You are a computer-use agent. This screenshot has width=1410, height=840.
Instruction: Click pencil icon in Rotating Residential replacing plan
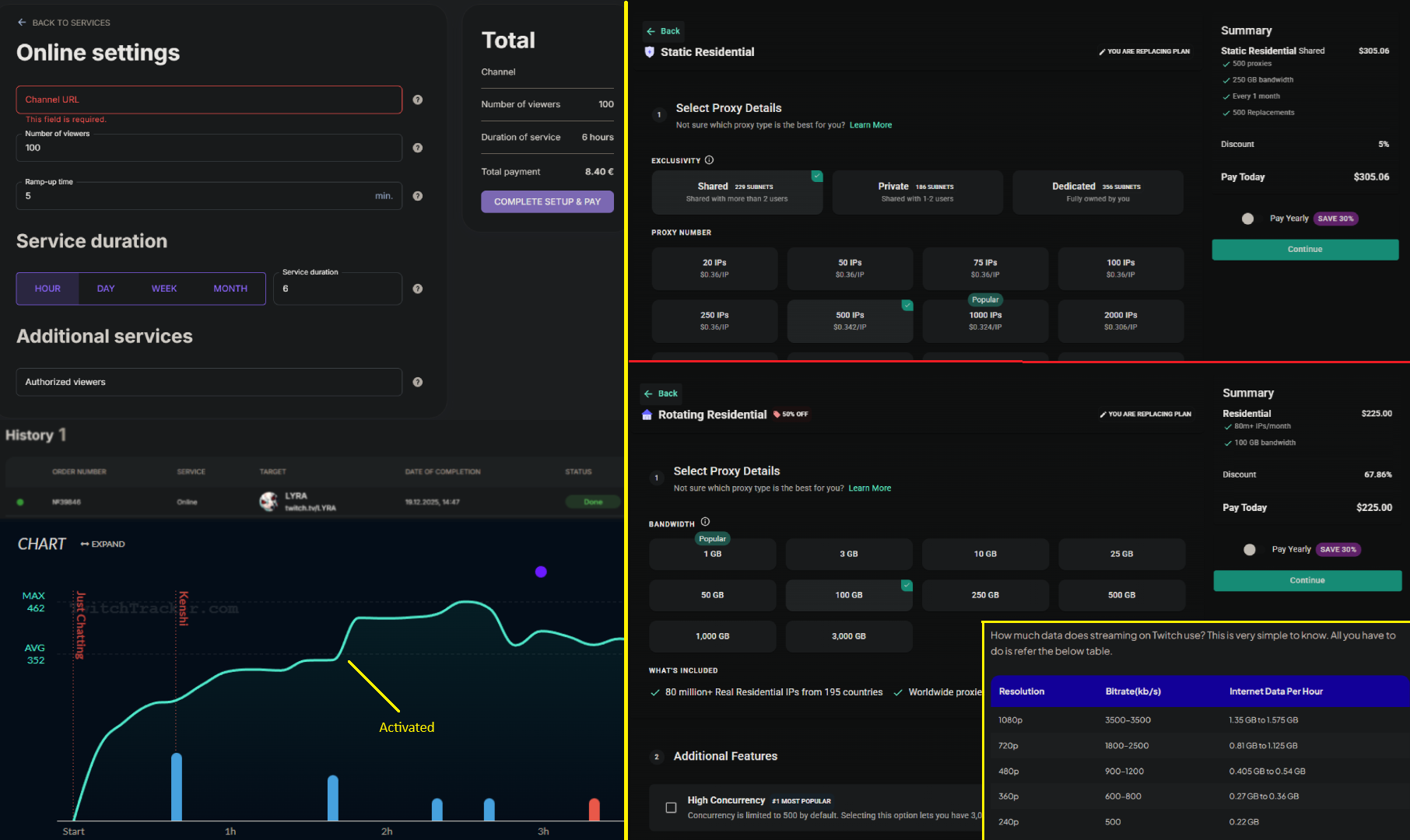coord(1103,415)
